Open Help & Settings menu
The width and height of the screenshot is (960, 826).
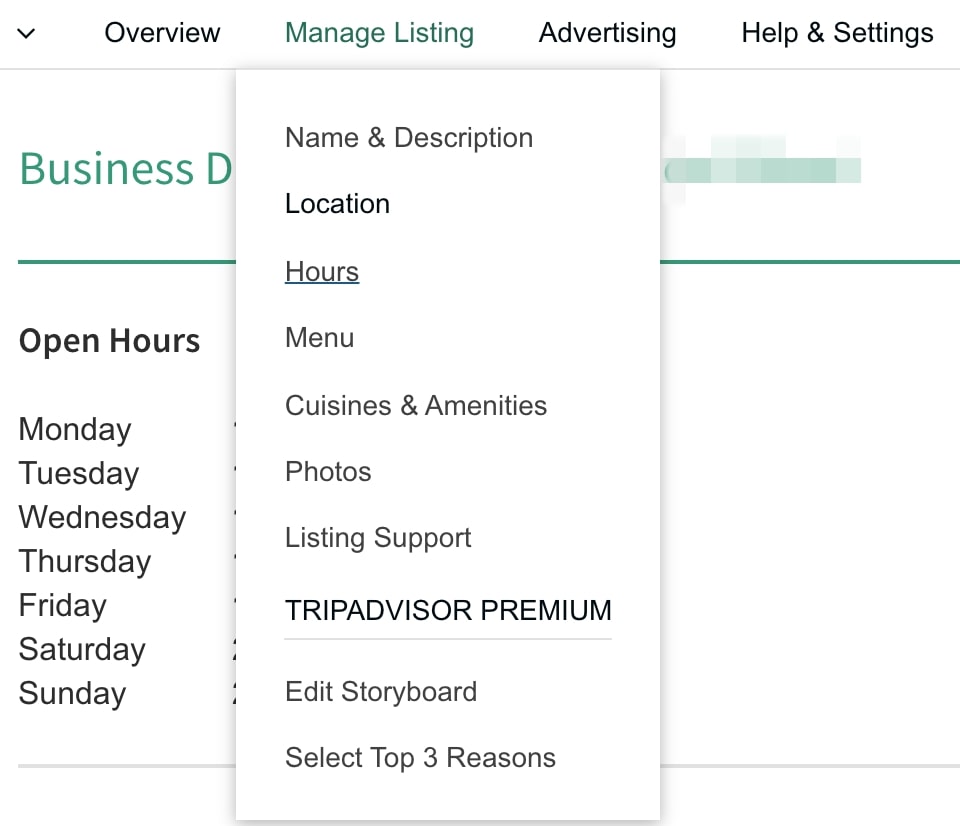(837, 33)
